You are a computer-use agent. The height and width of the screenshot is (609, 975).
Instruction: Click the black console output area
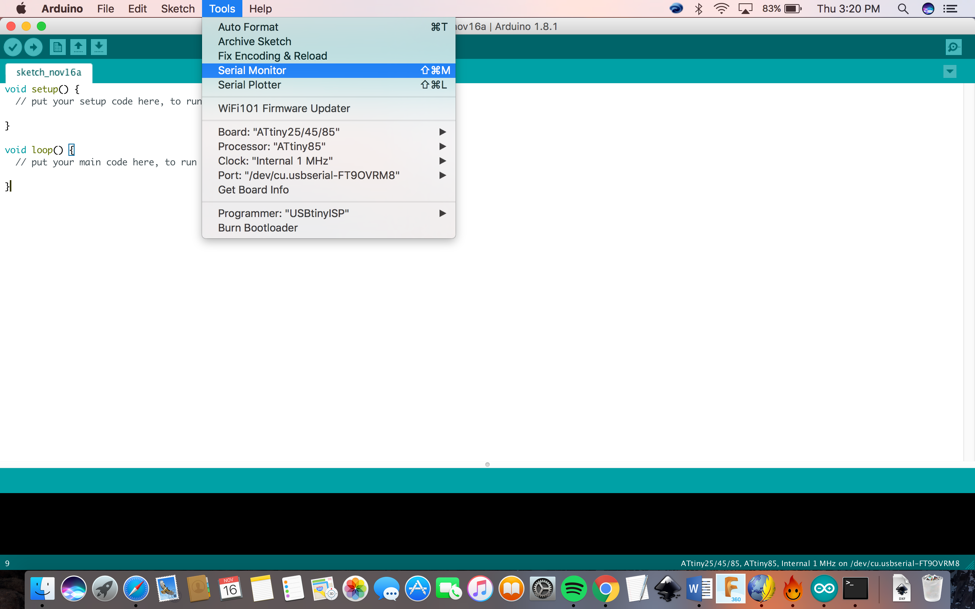(x=488, y=523)
